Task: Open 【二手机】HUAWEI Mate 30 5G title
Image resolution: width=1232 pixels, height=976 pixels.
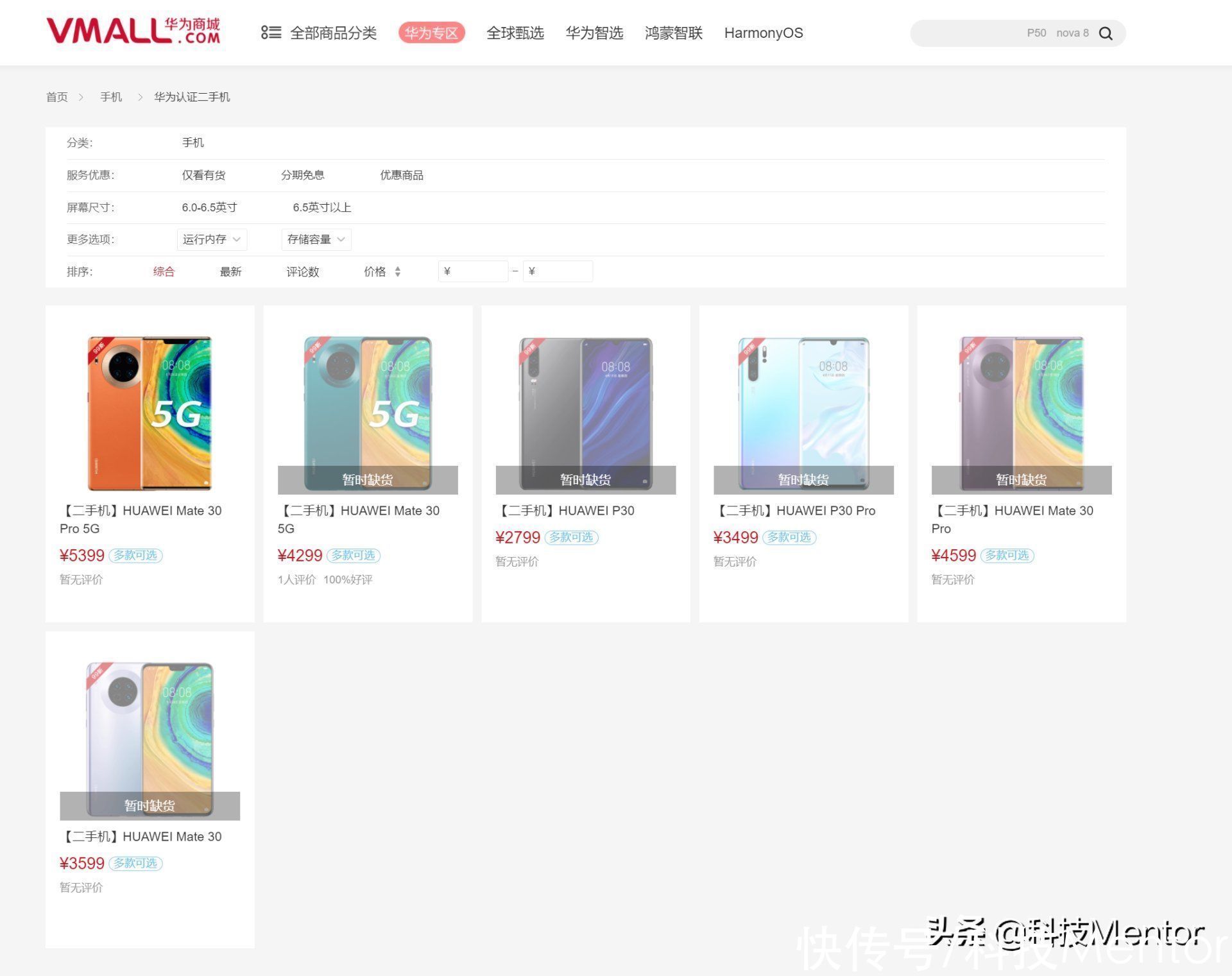Action: [x=359, y=520]
